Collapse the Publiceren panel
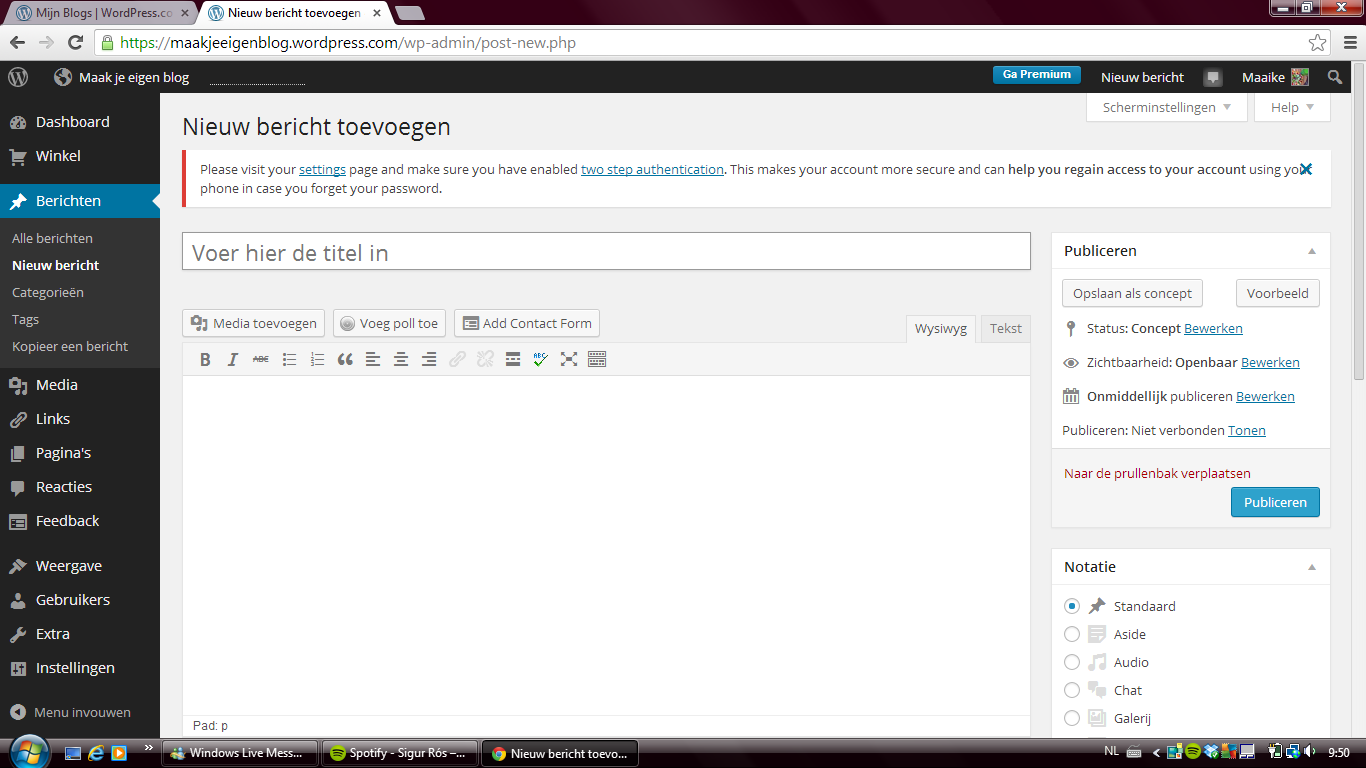Screen dimensions: 1366x768 tap(1312, 251)
